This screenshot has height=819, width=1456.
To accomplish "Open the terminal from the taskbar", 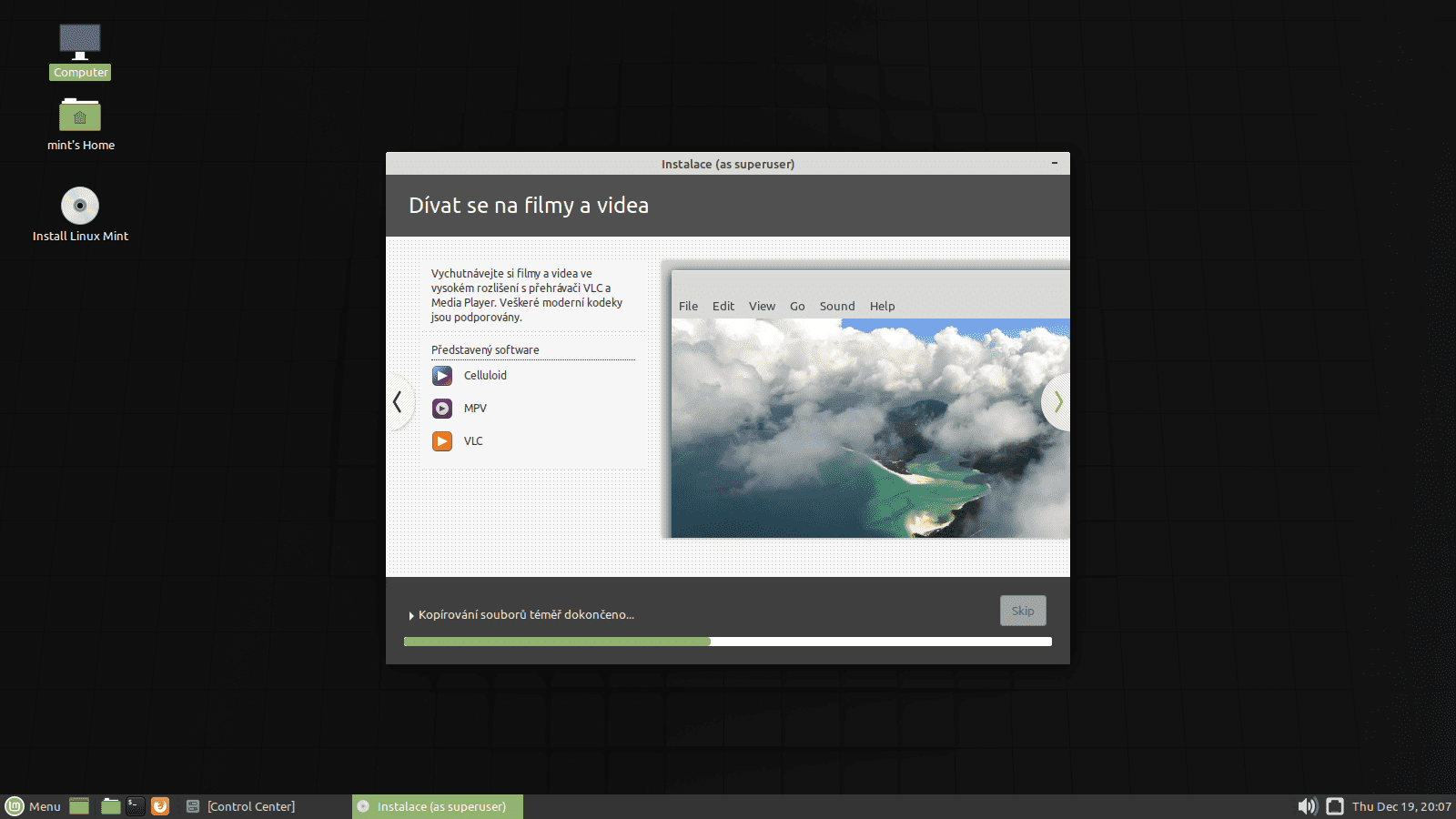I will pos(135,806).
